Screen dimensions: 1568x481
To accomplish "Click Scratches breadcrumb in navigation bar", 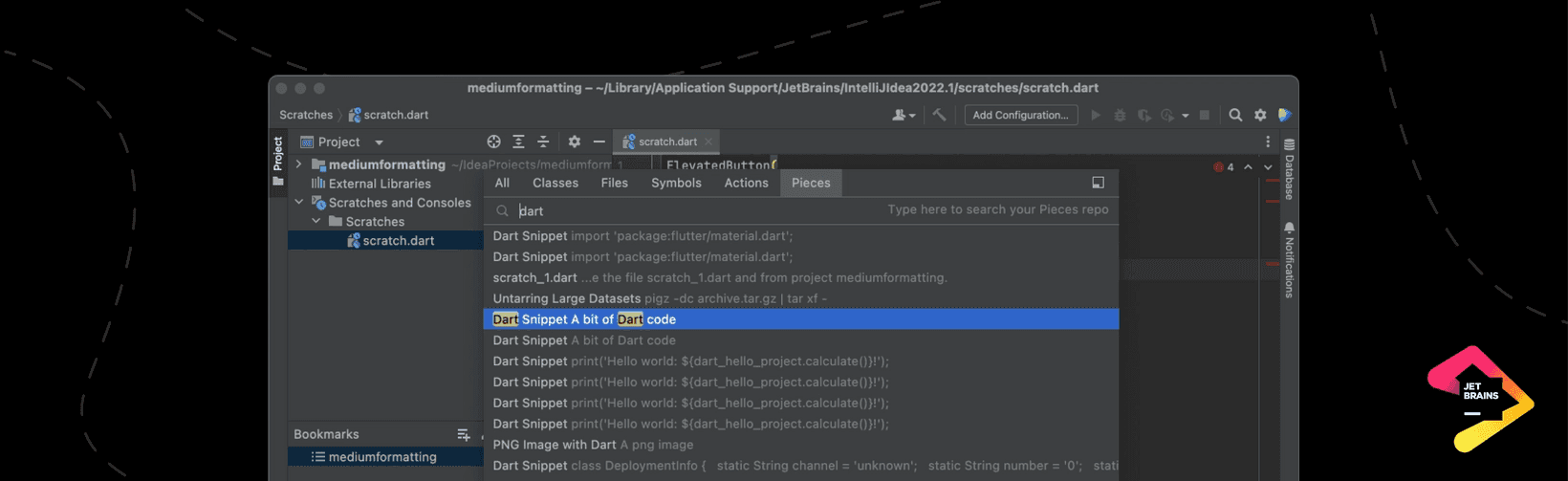I will [x=306, y=115].
